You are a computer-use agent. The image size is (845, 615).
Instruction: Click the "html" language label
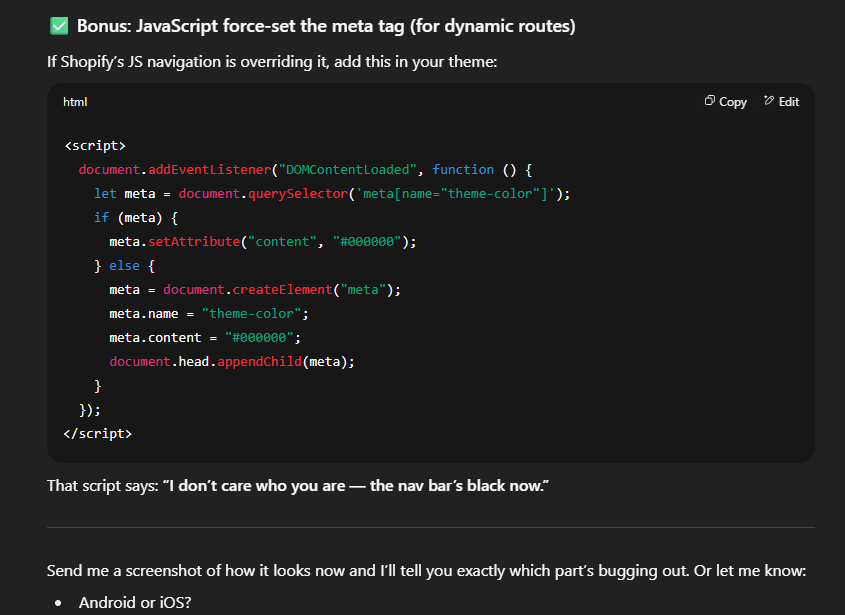75,102
